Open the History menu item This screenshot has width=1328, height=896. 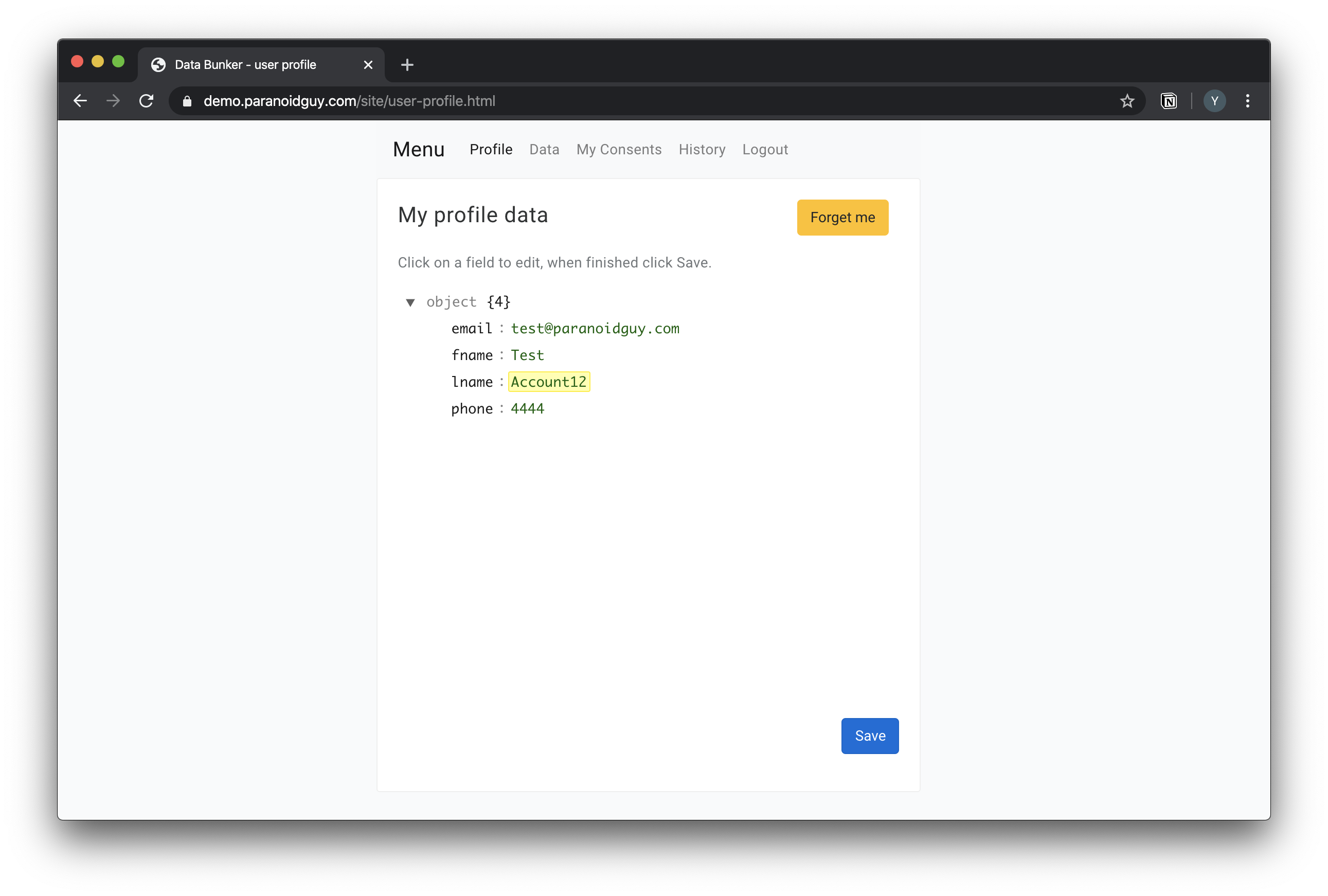[702, 149]
